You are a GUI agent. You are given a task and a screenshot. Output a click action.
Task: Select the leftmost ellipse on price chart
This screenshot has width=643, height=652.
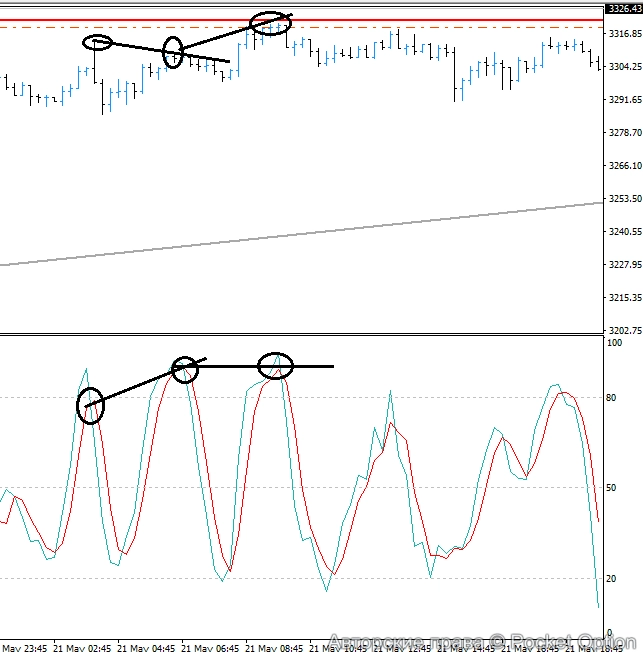pyautogui.click(x=97, y=42)
